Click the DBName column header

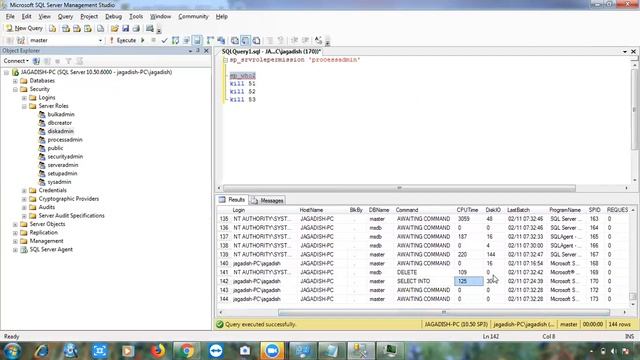point(379,210)
